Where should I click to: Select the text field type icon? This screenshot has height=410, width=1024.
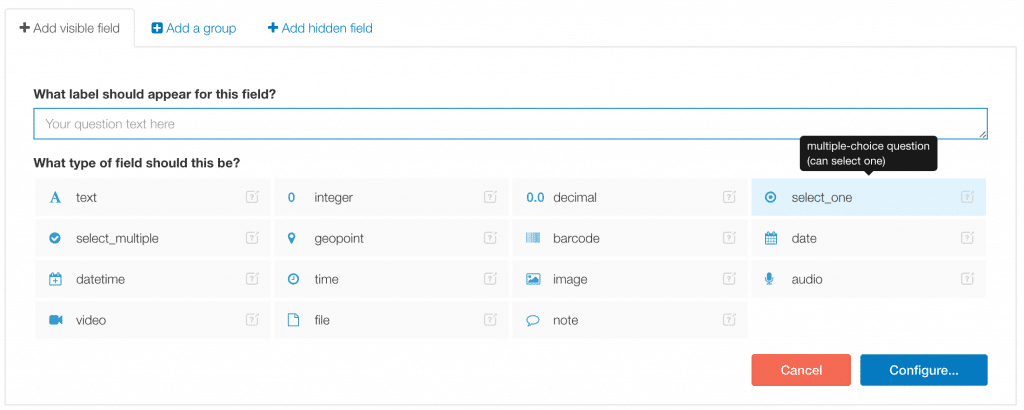56,197
